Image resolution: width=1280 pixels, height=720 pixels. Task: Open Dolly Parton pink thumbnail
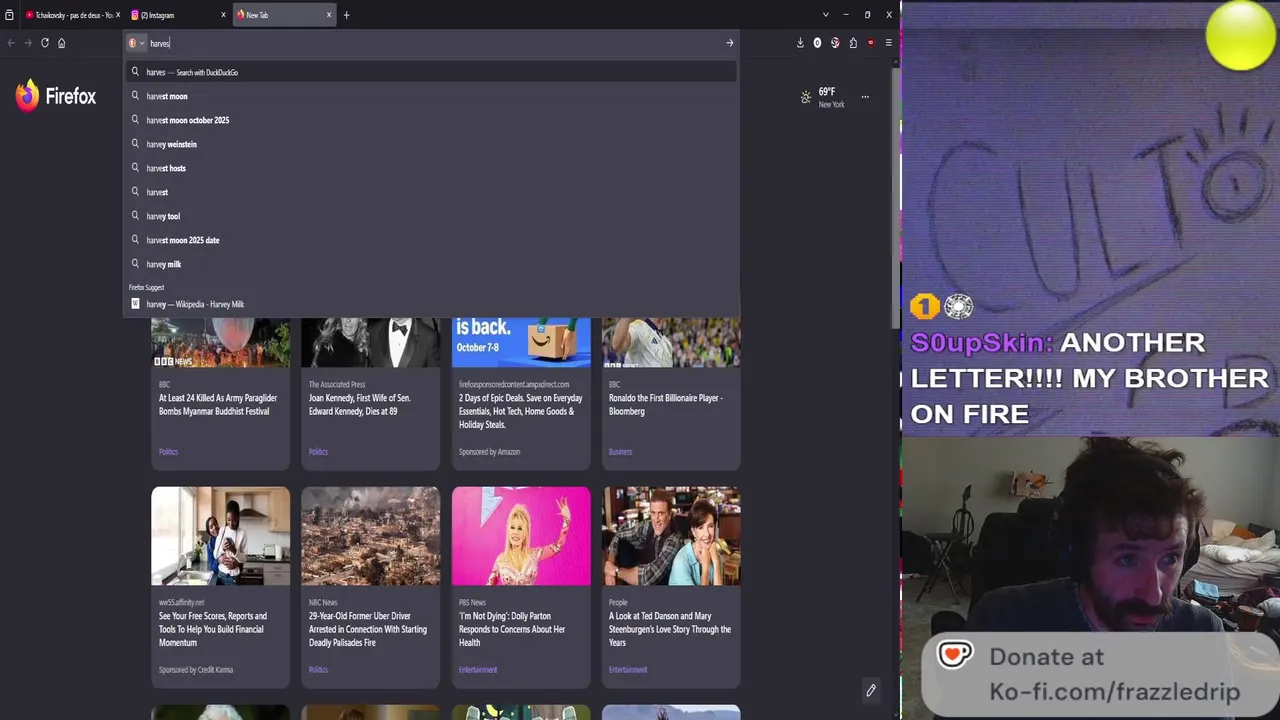[x=521, y=536]
